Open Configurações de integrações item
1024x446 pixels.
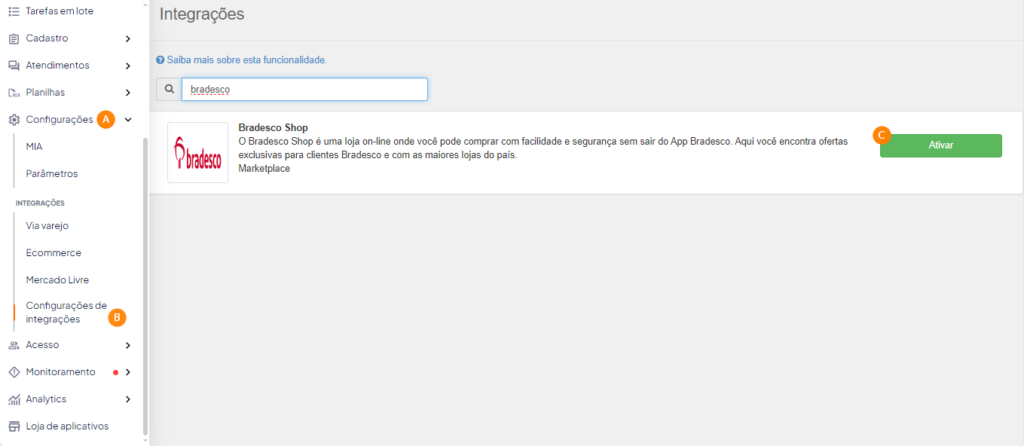pyautogui.click(x=66, y=313)
